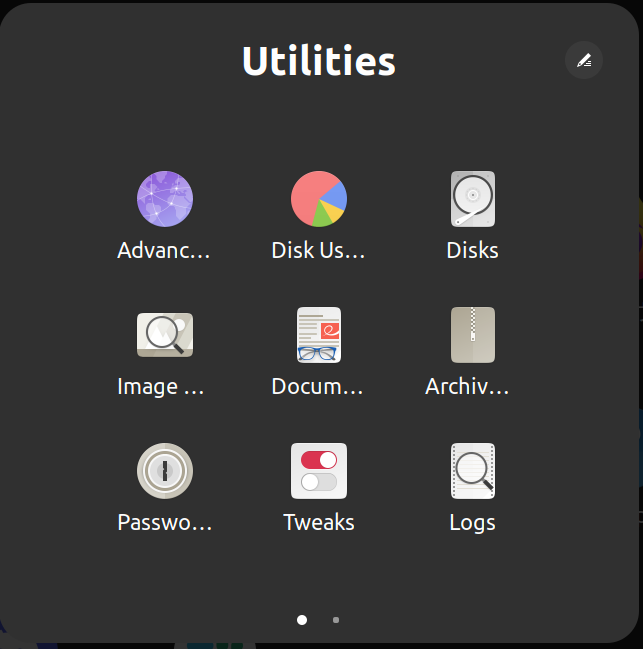Click the "Disk Us…" app label
Viewport: 643px width, 649px height.
[x=318, y=250]
